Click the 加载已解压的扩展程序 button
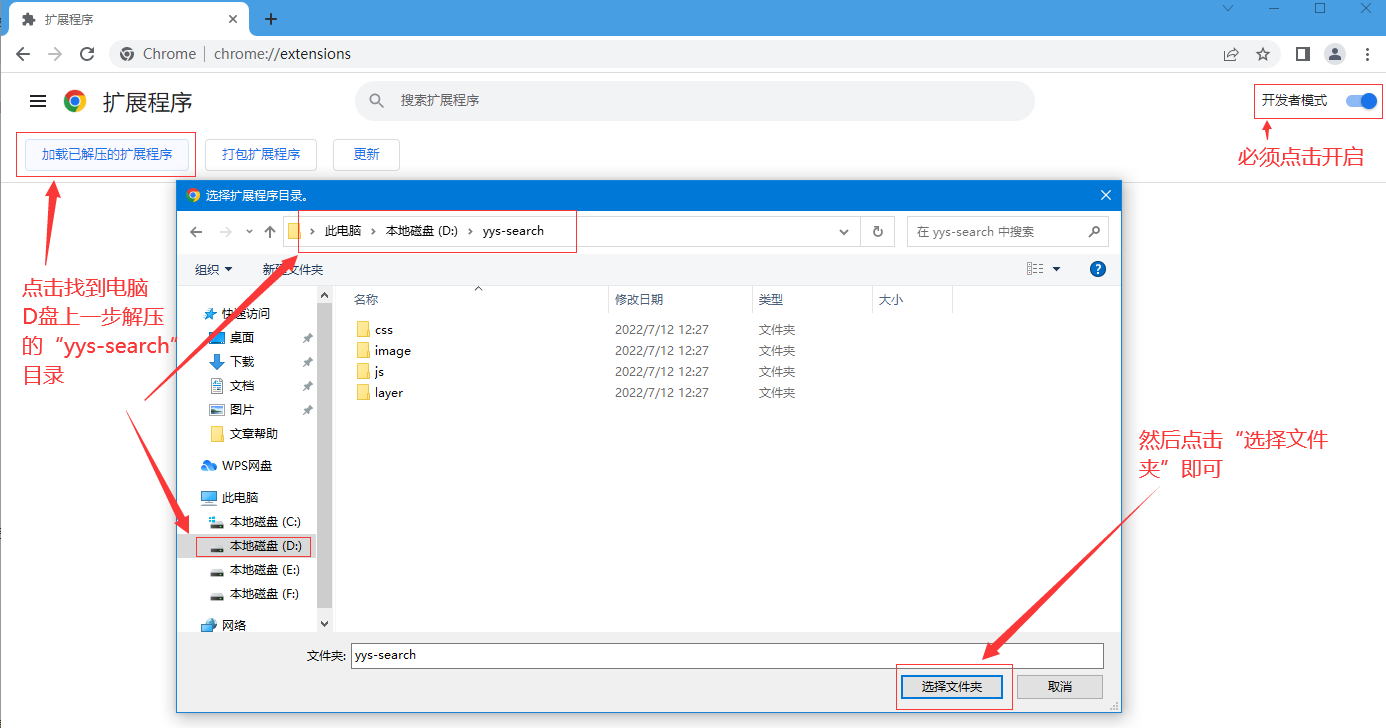This screenshot has width=1386, height=728. pyautogui.click(x=106, y=155)
